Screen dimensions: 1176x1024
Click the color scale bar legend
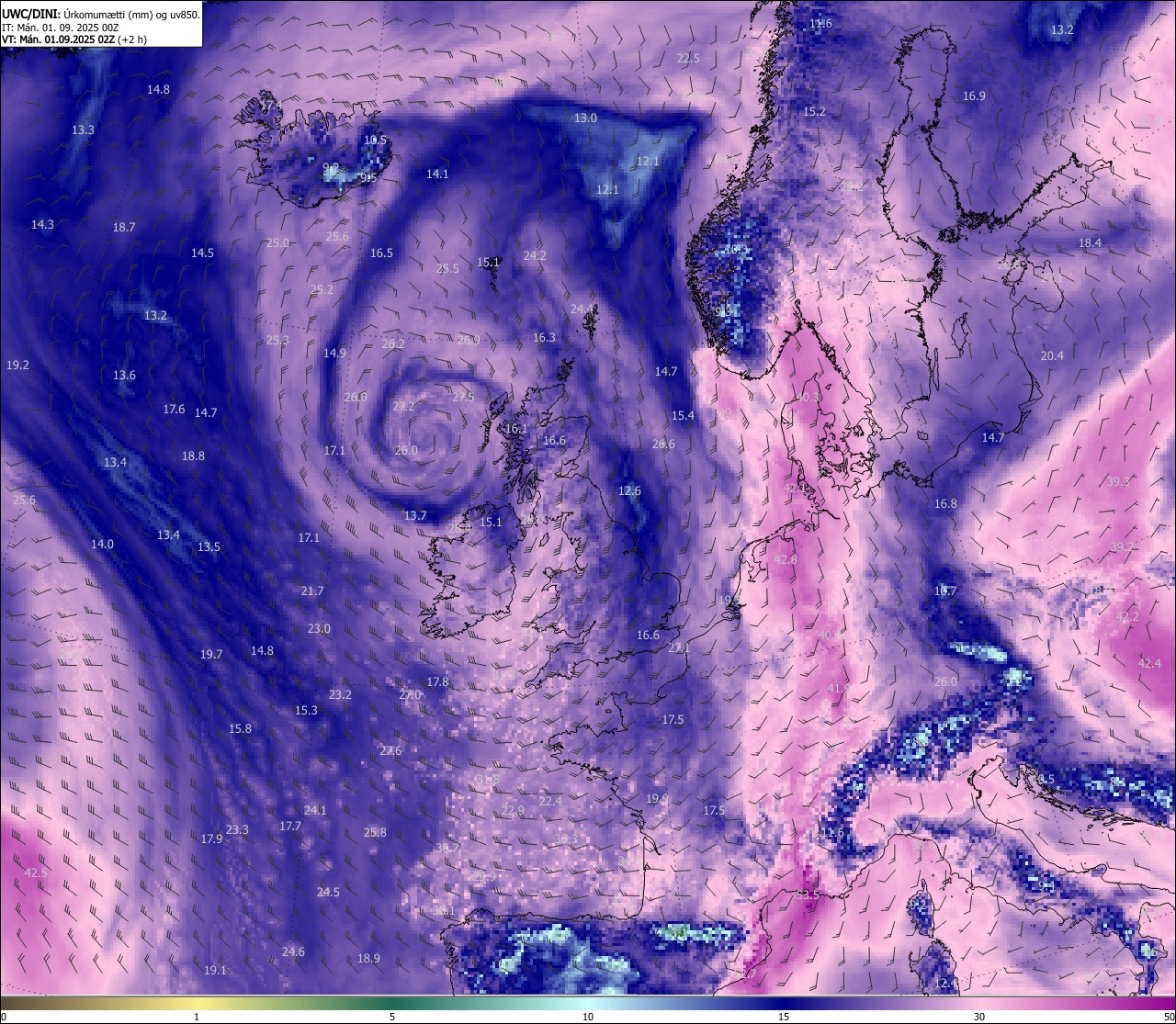click(588, 1003)
